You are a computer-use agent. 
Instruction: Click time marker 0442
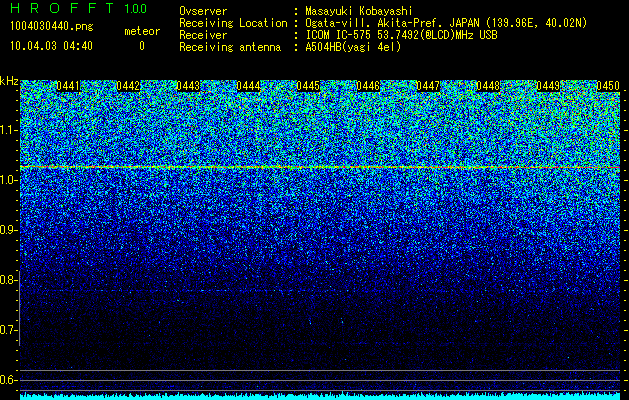pos(128,86)
